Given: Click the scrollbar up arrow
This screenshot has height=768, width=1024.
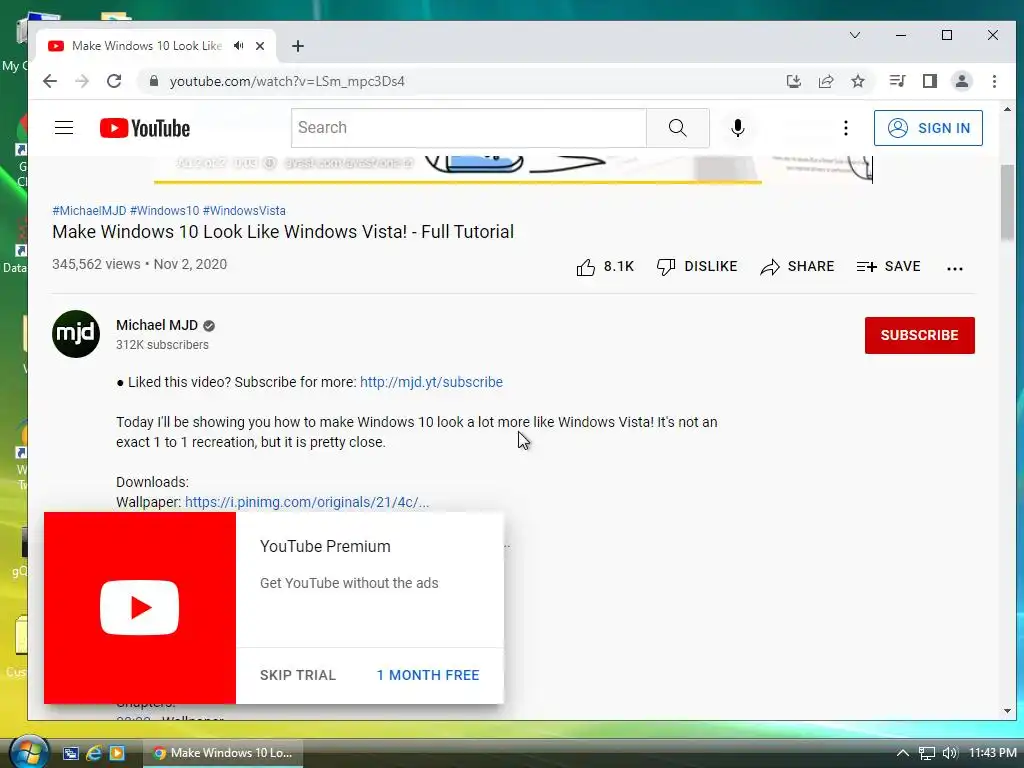Looking at the screenshot, I should coord(1007,110).
